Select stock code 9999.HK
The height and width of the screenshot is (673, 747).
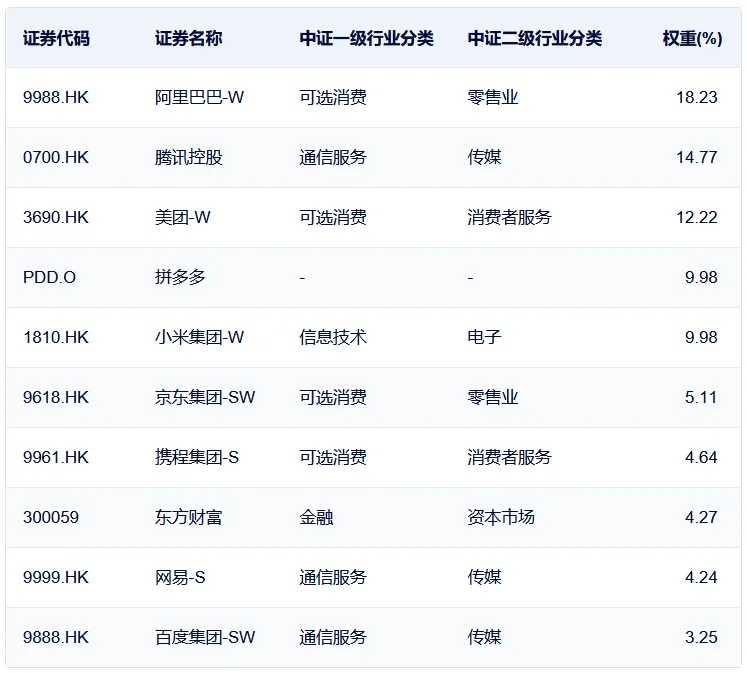(x=56, y=578)
